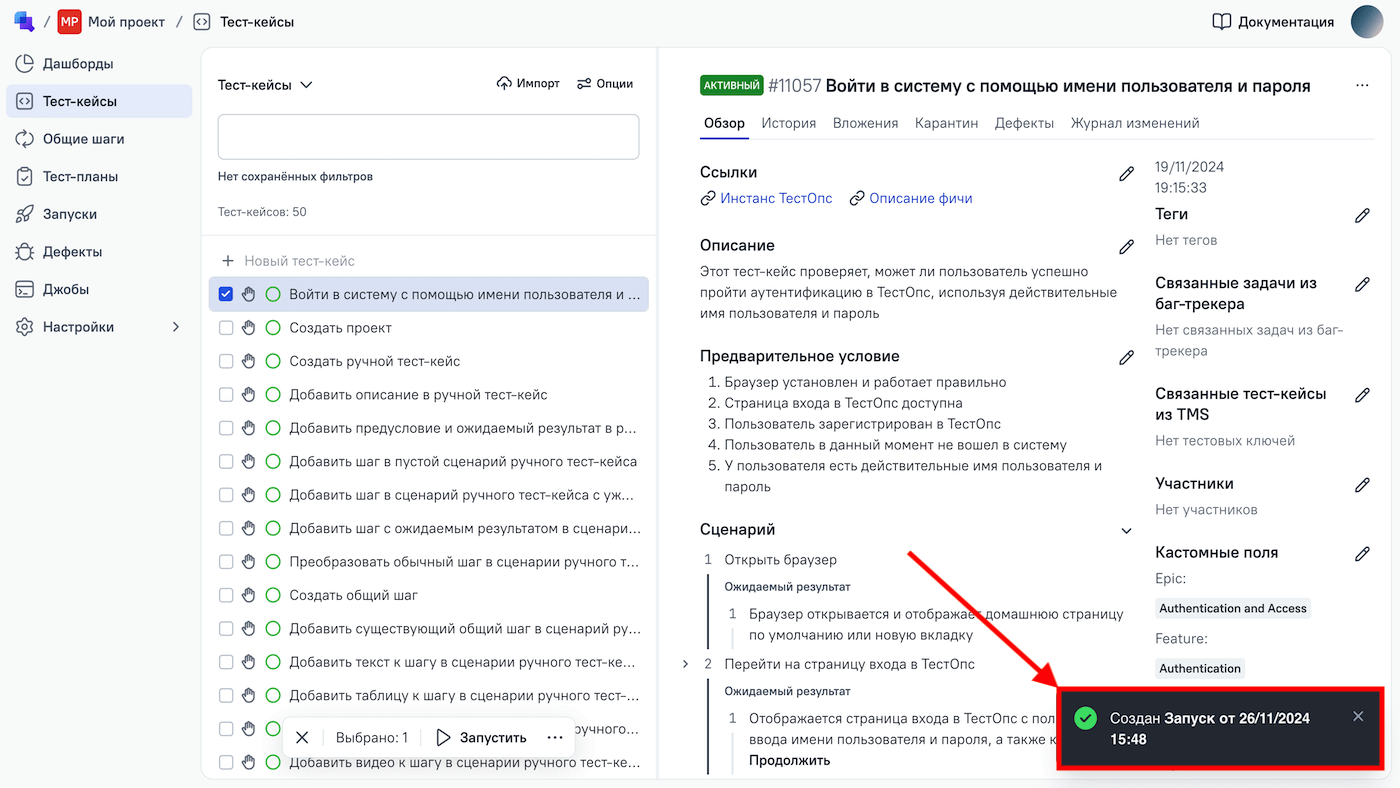Expand Настройки submenu in sidebar
1400x788 pixels.
[x=176, y=327]
